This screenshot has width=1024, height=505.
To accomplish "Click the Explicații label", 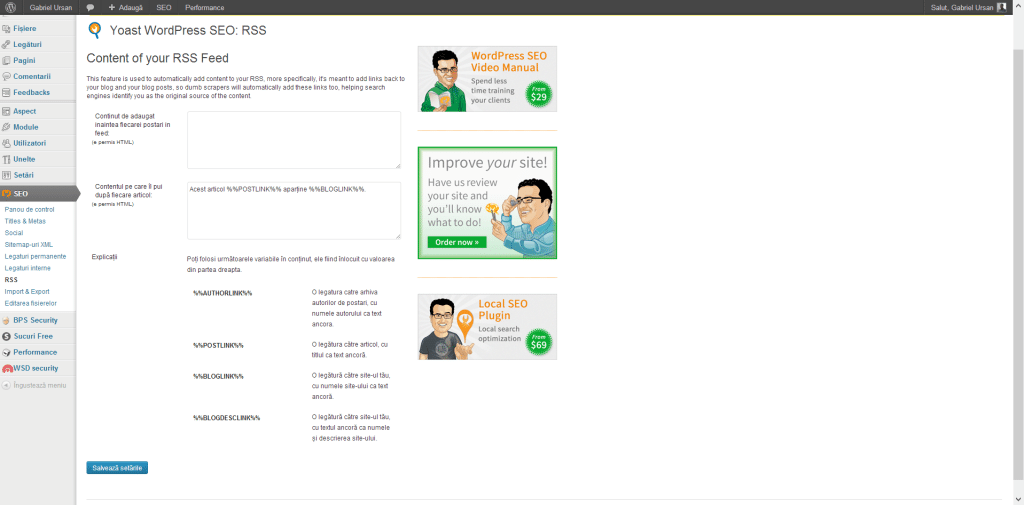I will 105,257.
